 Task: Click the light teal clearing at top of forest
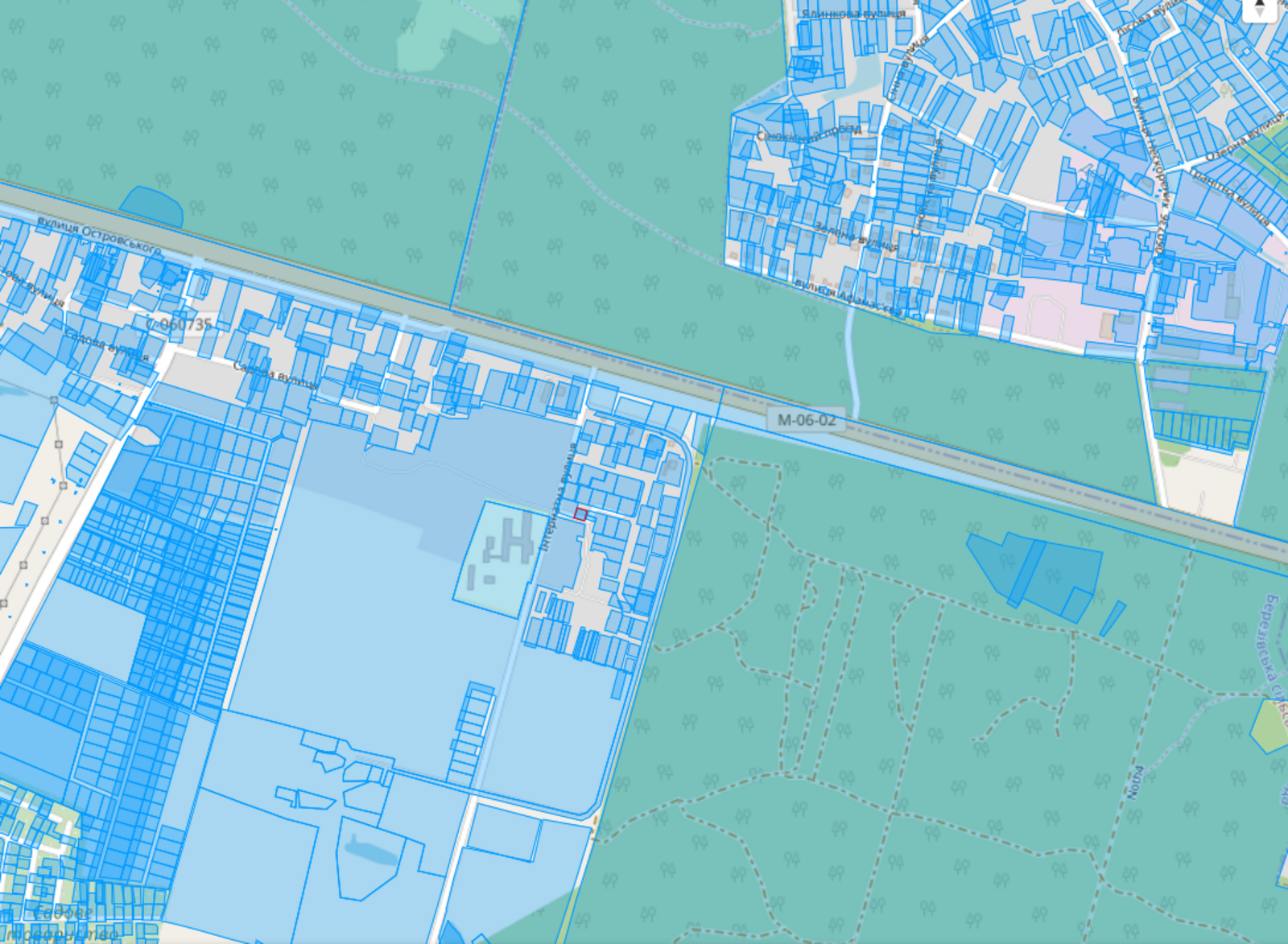click(x=455, y=32)
